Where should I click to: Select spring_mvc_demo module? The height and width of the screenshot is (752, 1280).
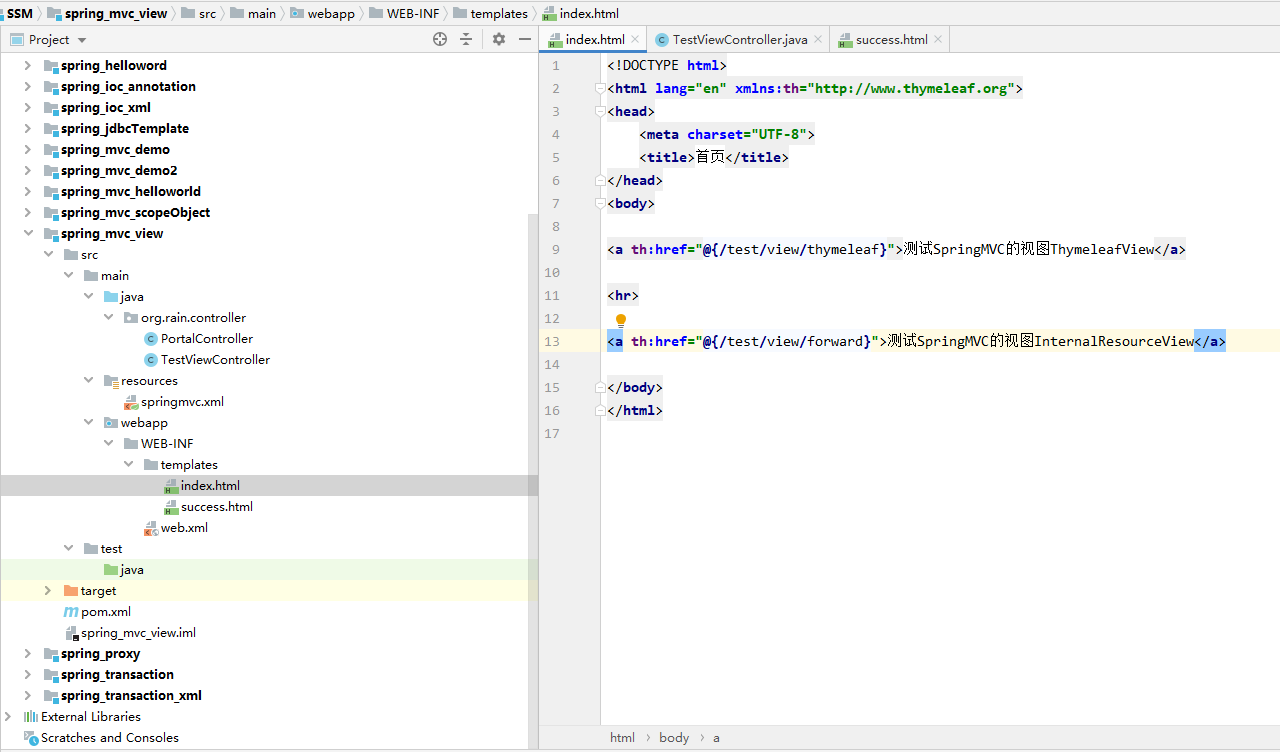pyautogui.click(x=115, y=150)
